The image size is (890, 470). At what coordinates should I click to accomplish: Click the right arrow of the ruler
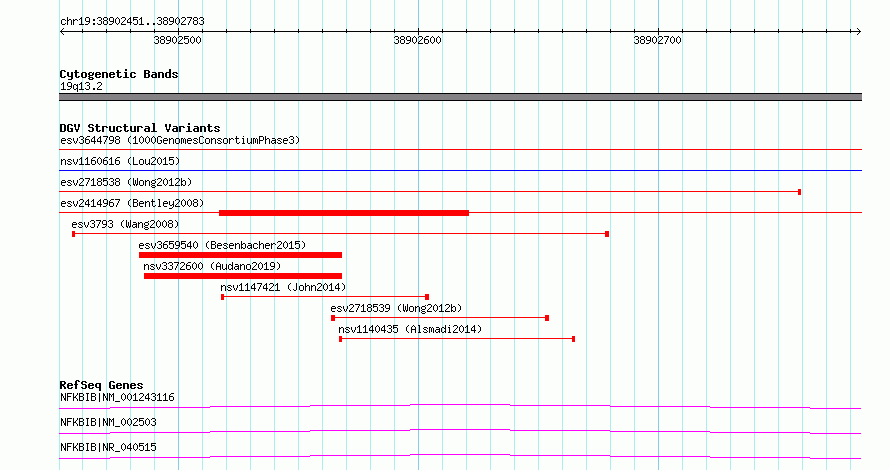(858, 32)
